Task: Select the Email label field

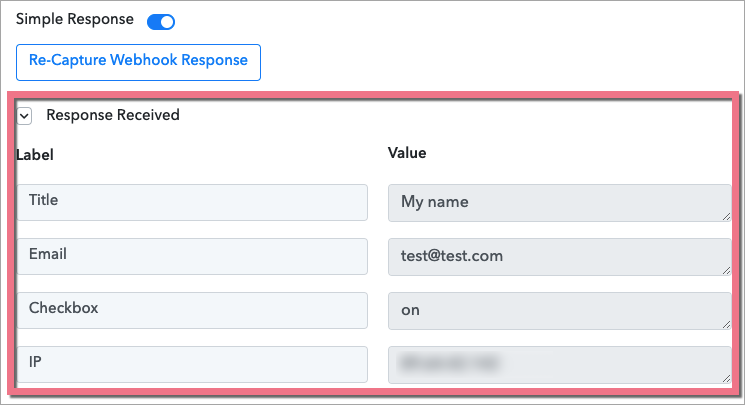Action: 192,256
